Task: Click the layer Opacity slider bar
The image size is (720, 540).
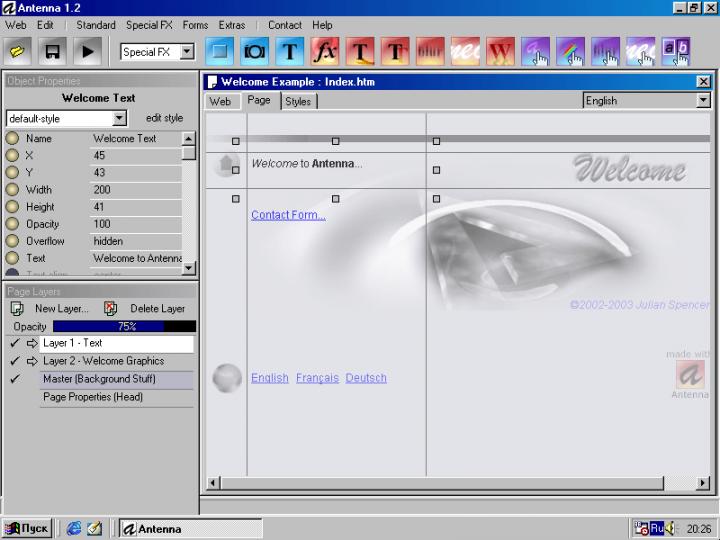Action: click(124, 326)
